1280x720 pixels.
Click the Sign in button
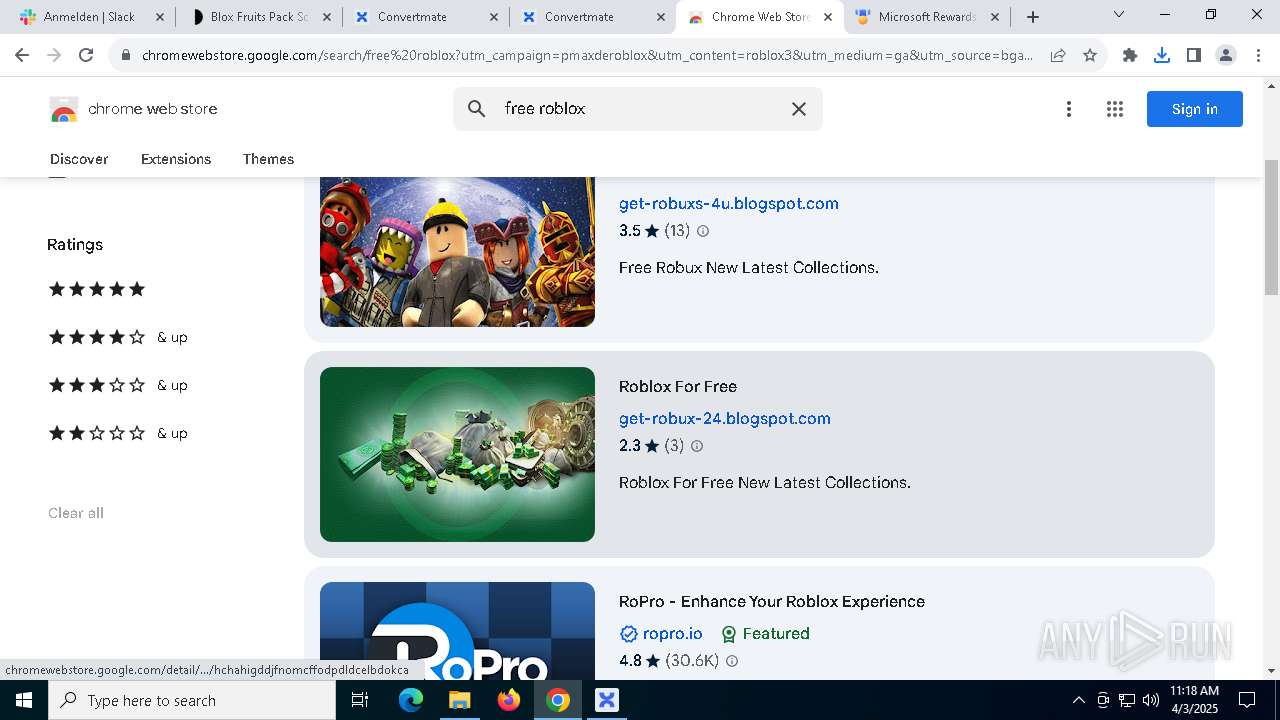(1195, 109)
